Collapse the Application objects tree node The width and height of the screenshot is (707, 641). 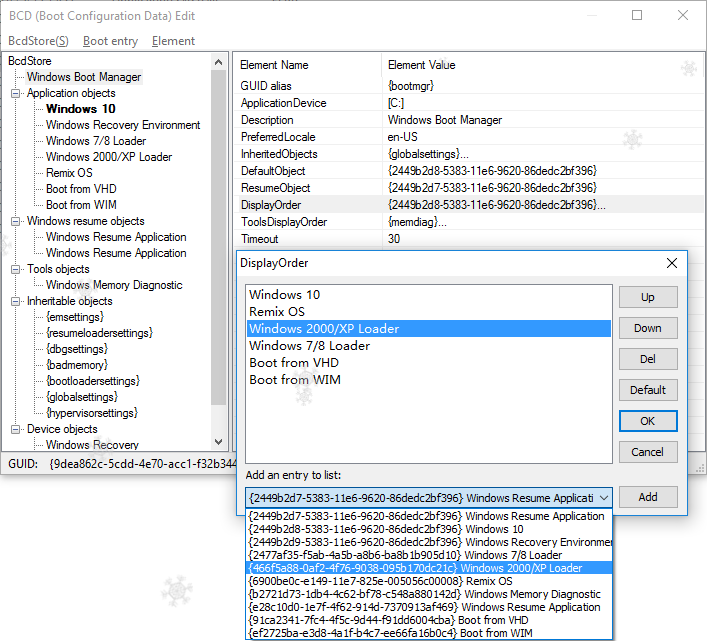[15, 93]
